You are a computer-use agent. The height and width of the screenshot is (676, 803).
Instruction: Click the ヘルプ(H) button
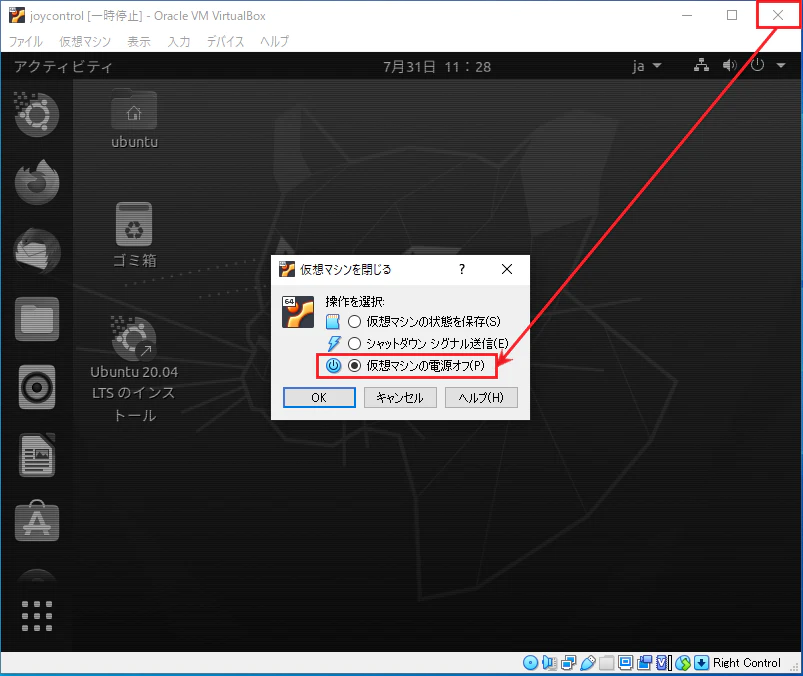click(x=481, y=397)
